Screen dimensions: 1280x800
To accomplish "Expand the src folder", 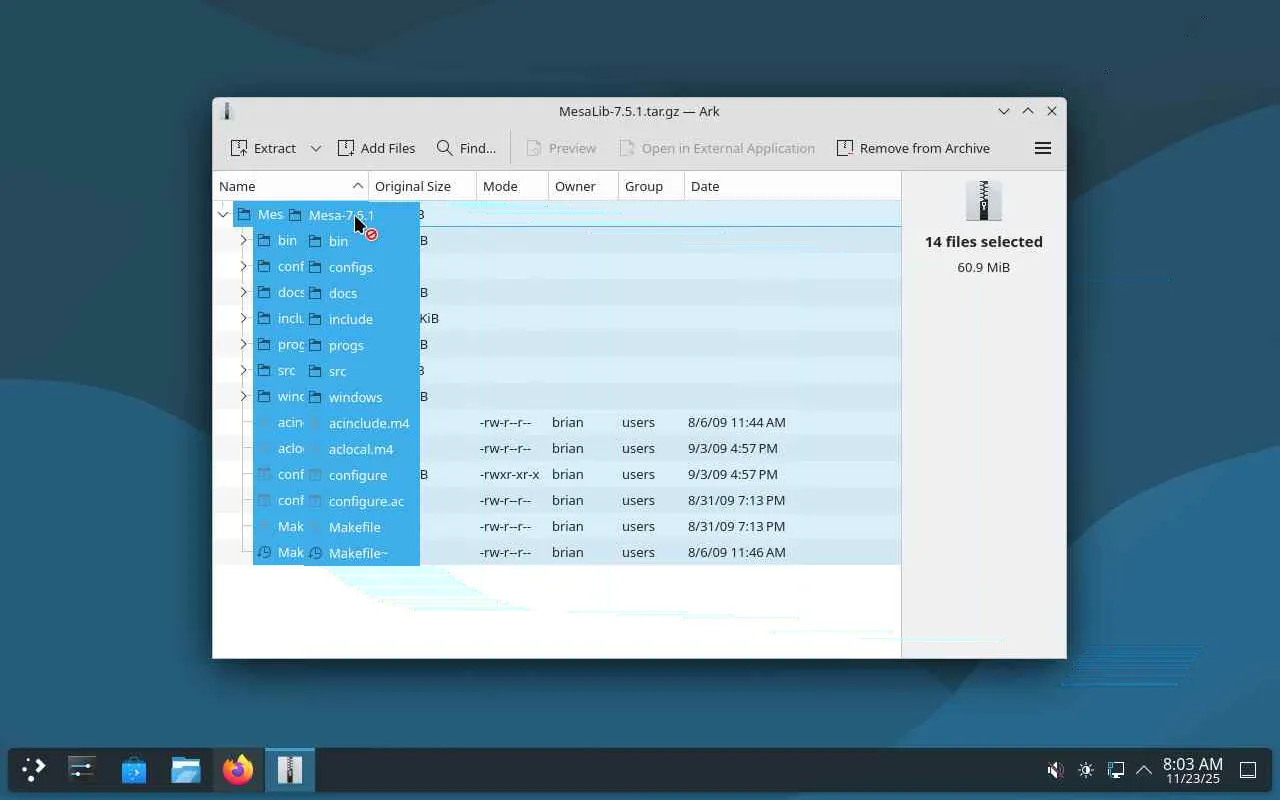I will [243, 370].
